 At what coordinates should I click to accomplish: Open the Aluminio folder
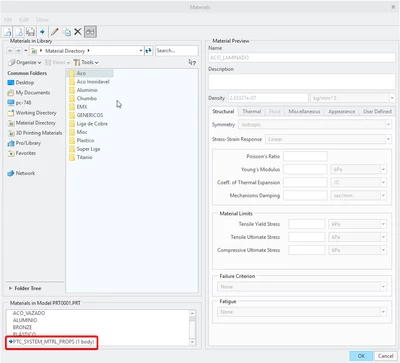click(x=83, y=90)
